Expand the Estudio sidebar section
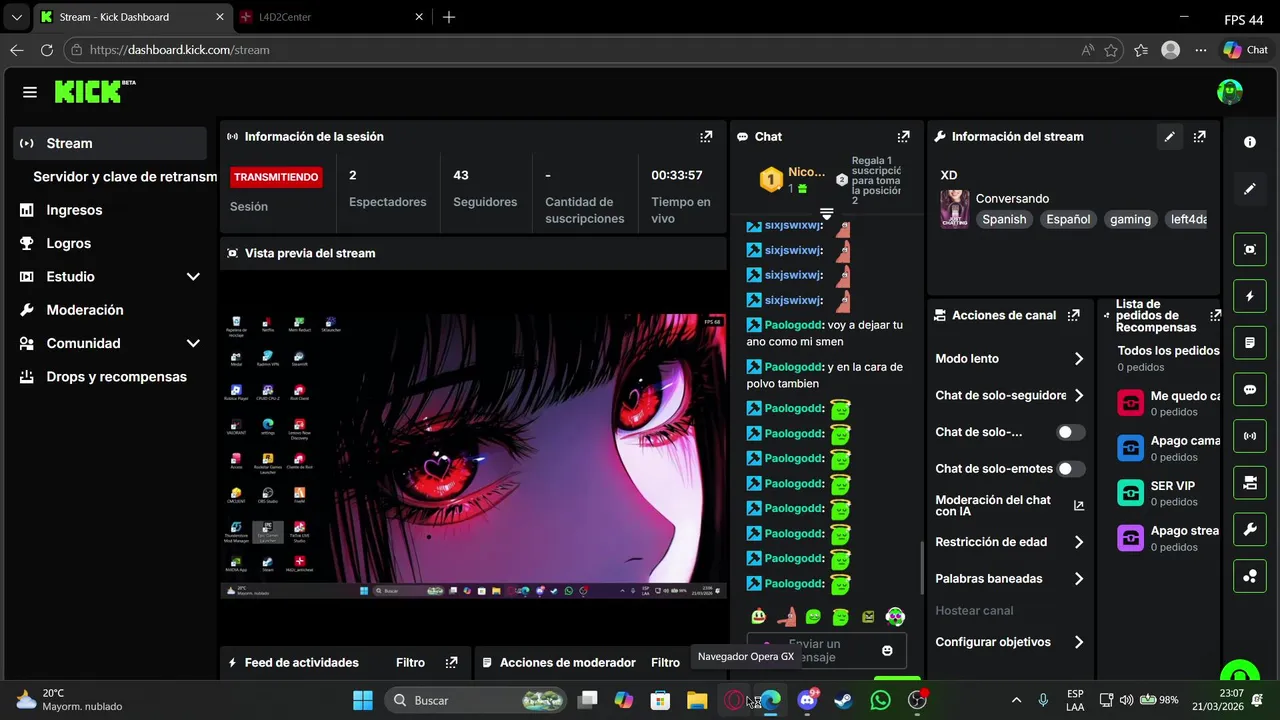Image resolution: width=1280 pixels, height=720 pixels. tap(193, 277)
